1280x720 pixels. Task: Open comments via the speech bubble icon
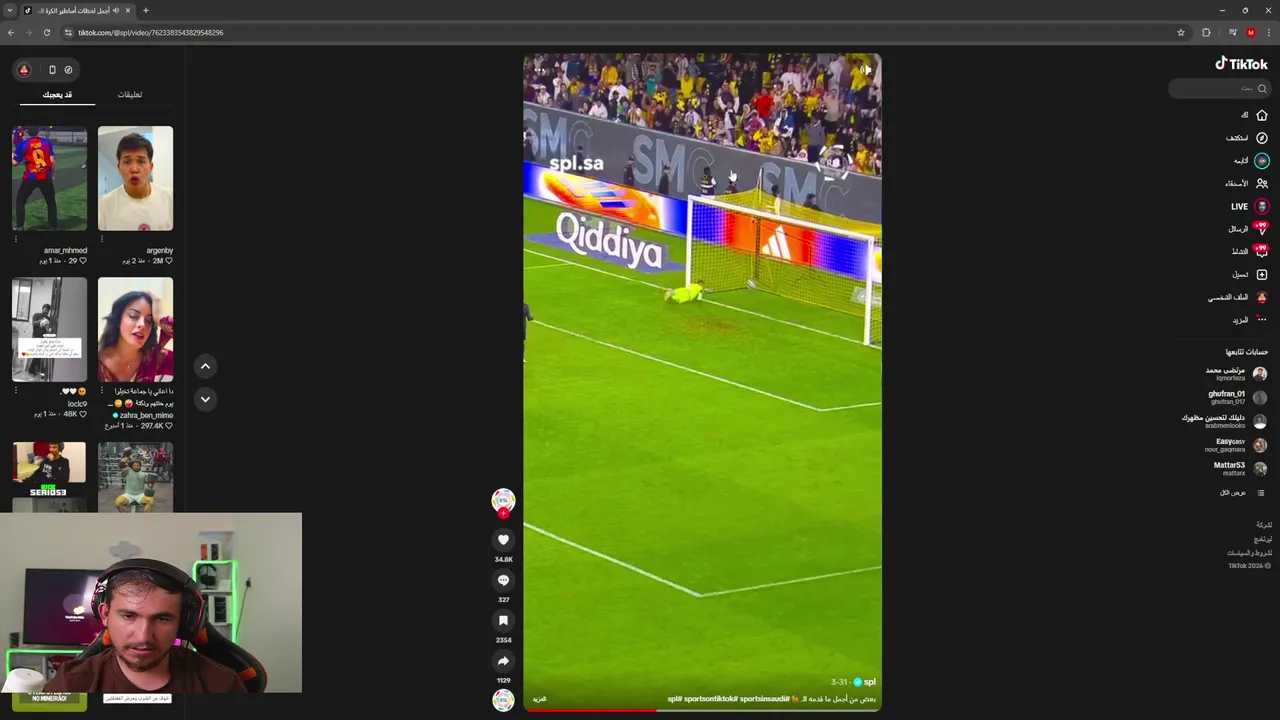(503, 581)
